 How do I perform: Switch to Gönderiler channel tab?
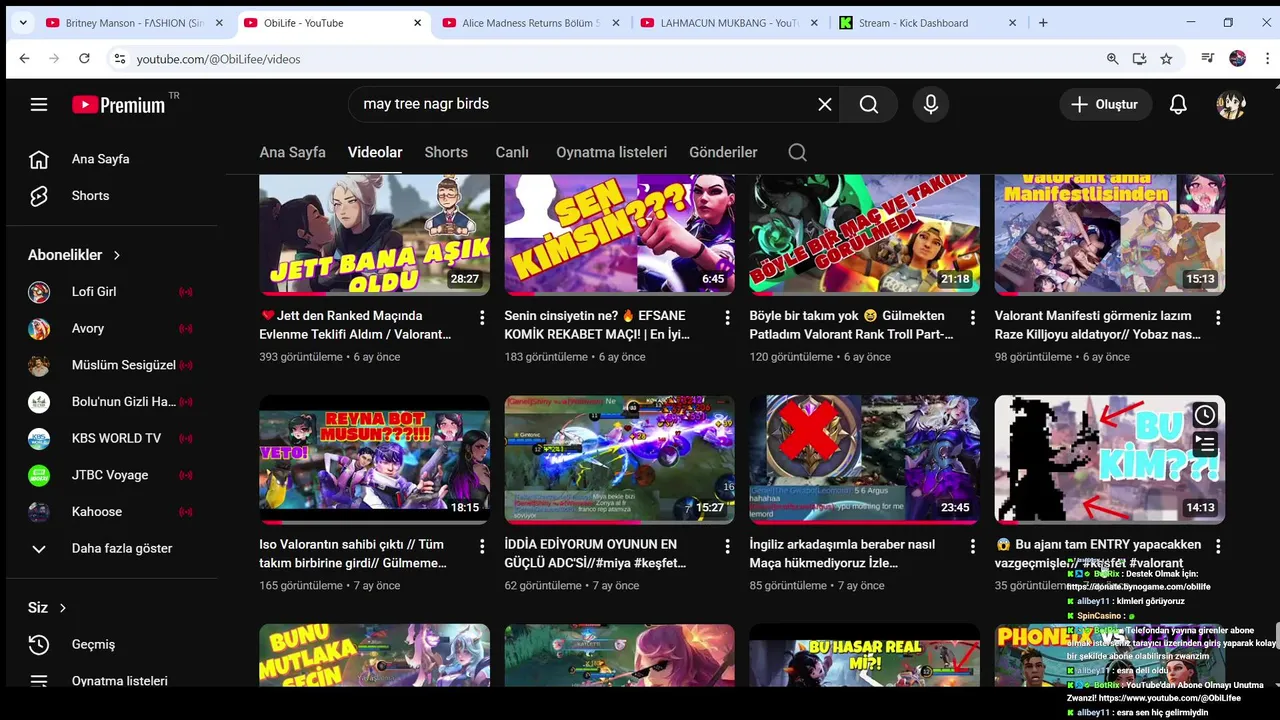(723, 152)
